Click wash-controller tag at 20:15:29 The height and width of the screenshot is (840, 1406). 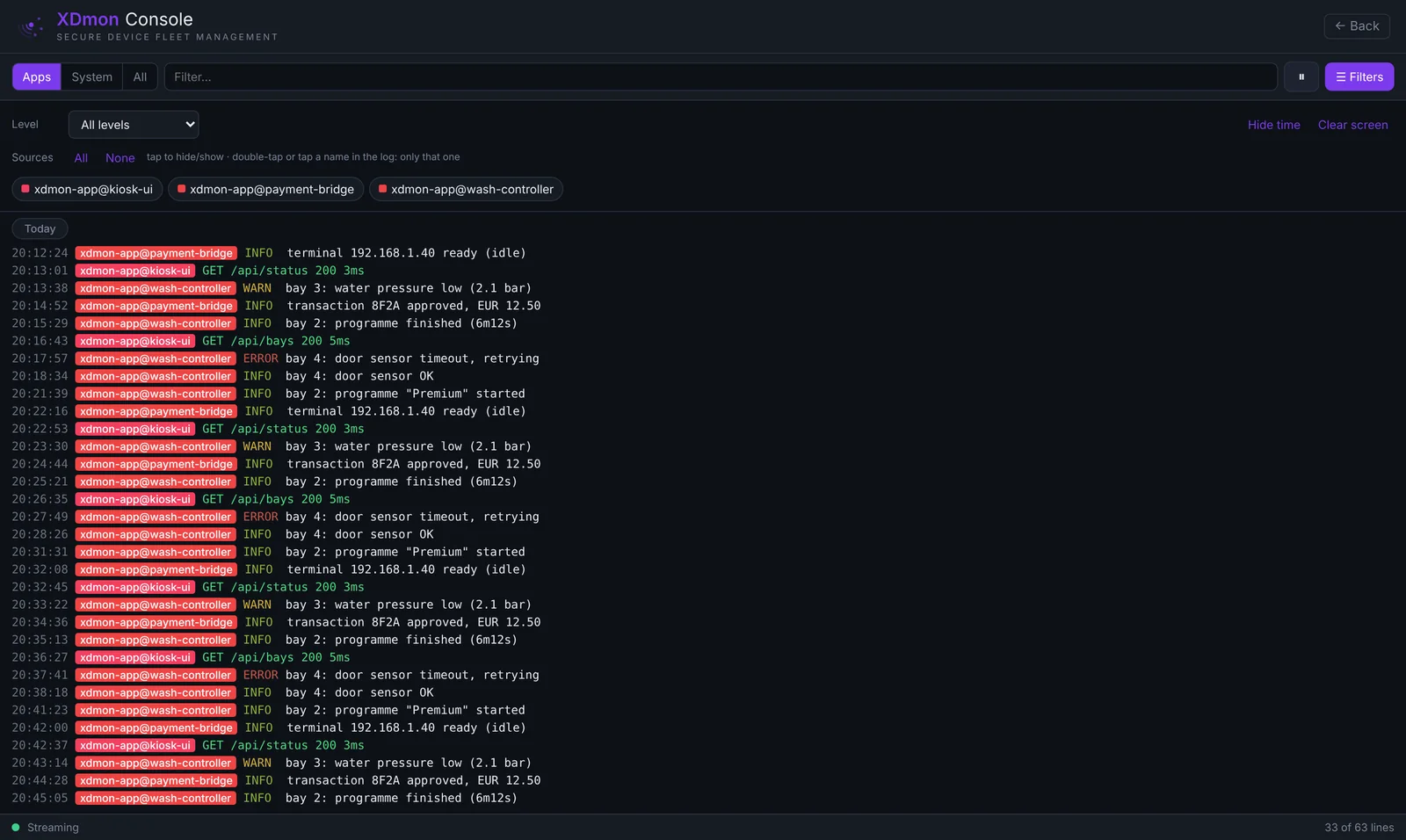156,323
